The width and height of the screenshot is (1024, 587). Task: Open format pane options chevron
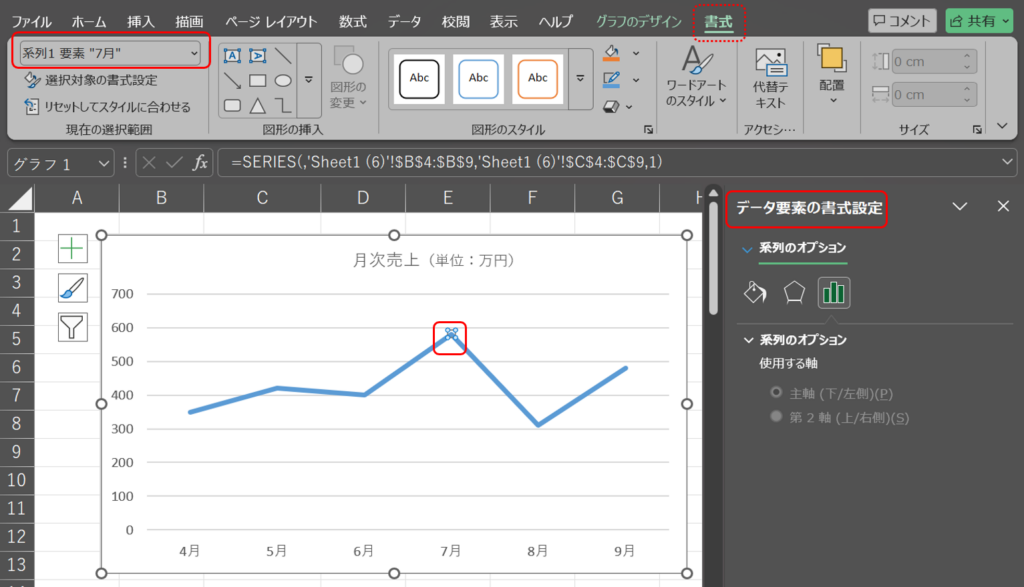point(959,207)
